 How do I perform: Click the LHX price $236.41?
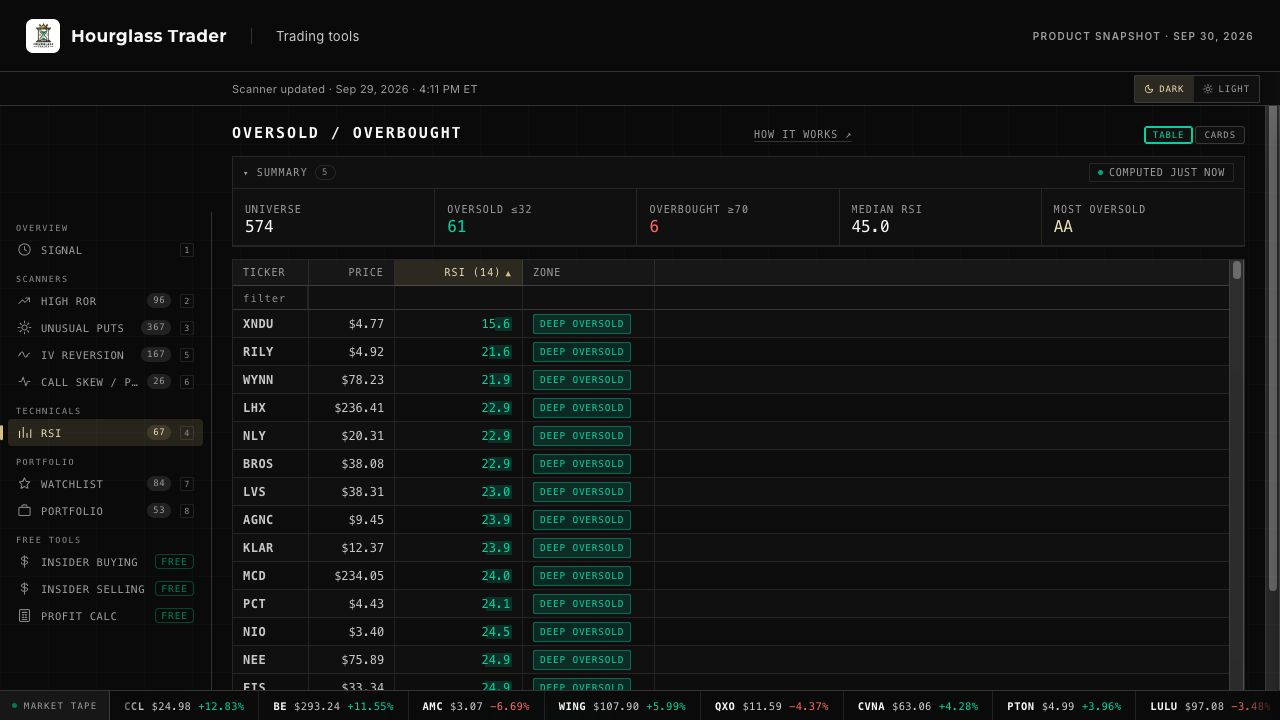point(359,408)
